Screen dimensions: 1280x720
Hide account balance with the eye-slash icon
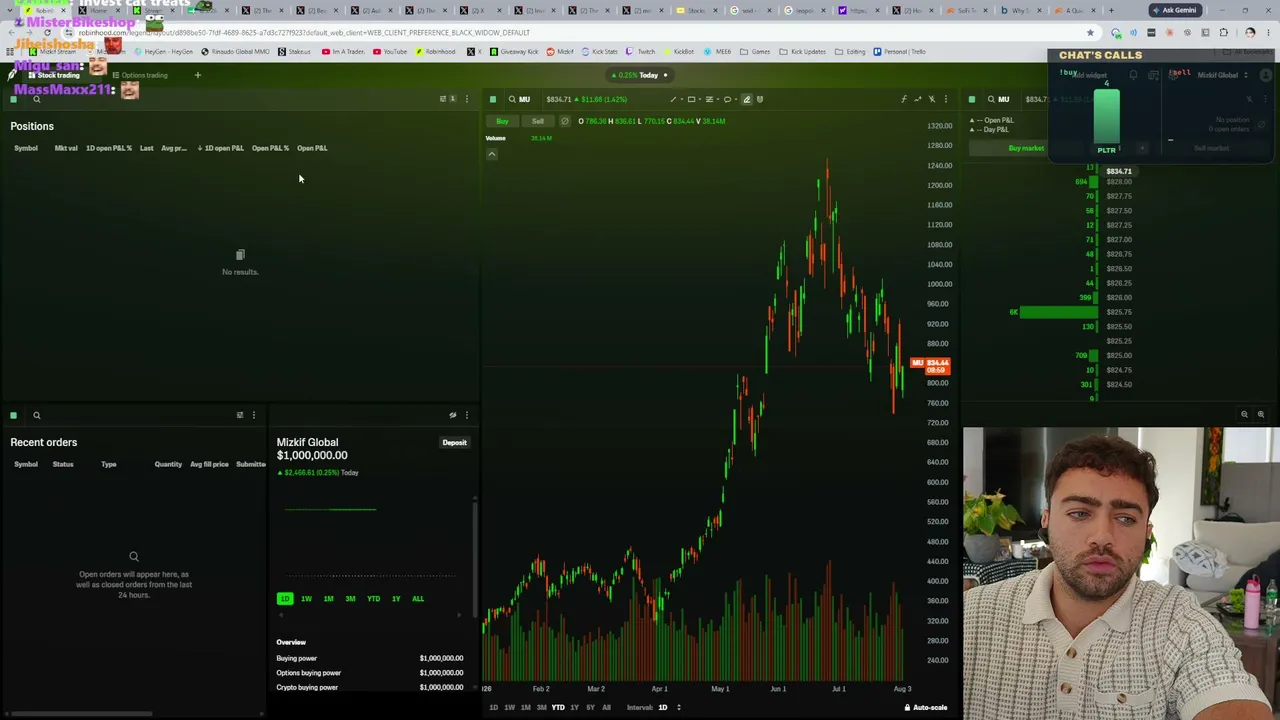click(x=453, y=415)
